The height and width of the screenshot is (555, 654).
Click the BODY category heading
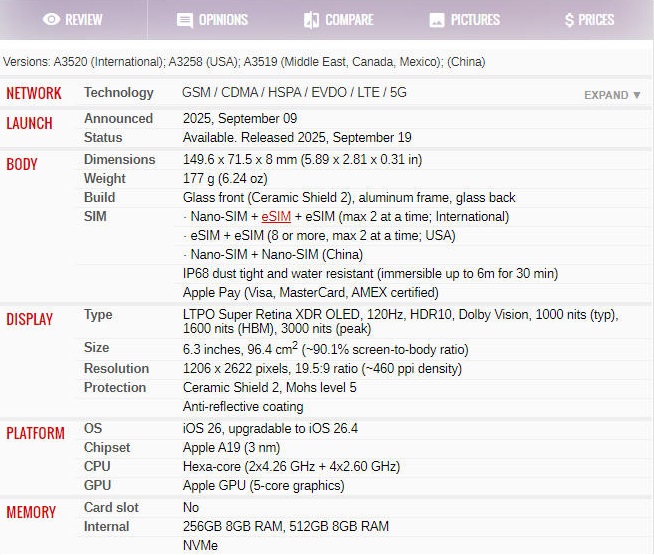[x=22, y=164]
